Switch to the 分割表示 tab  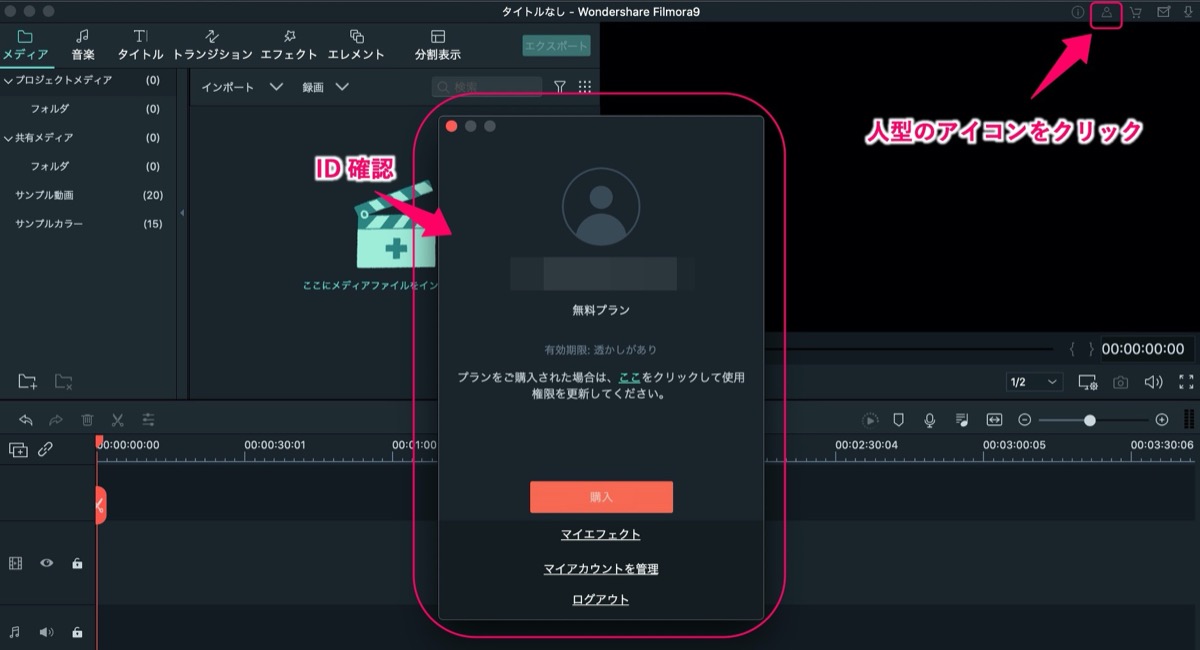(438, 45)
